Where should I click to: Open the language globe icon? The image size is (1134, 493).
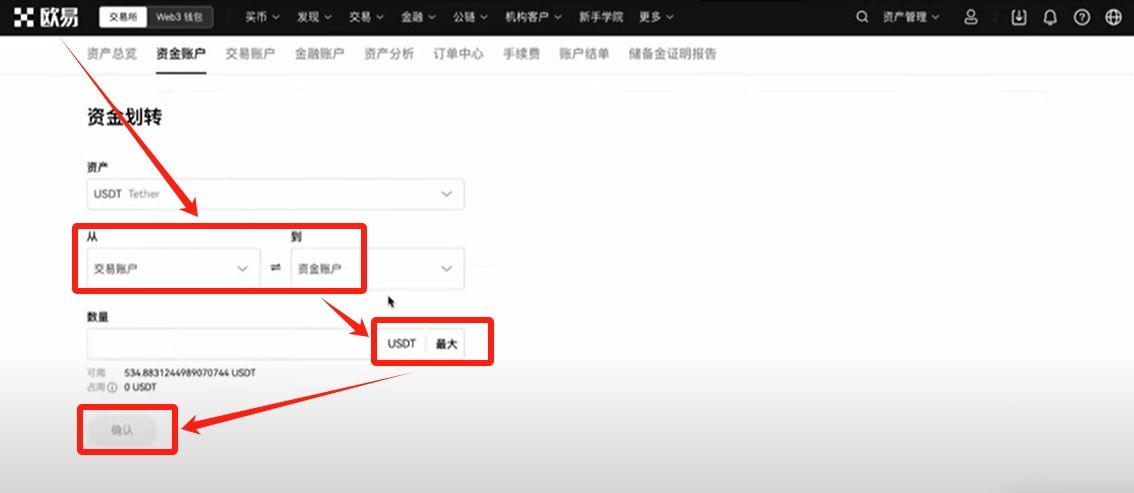coord(1113,17)
